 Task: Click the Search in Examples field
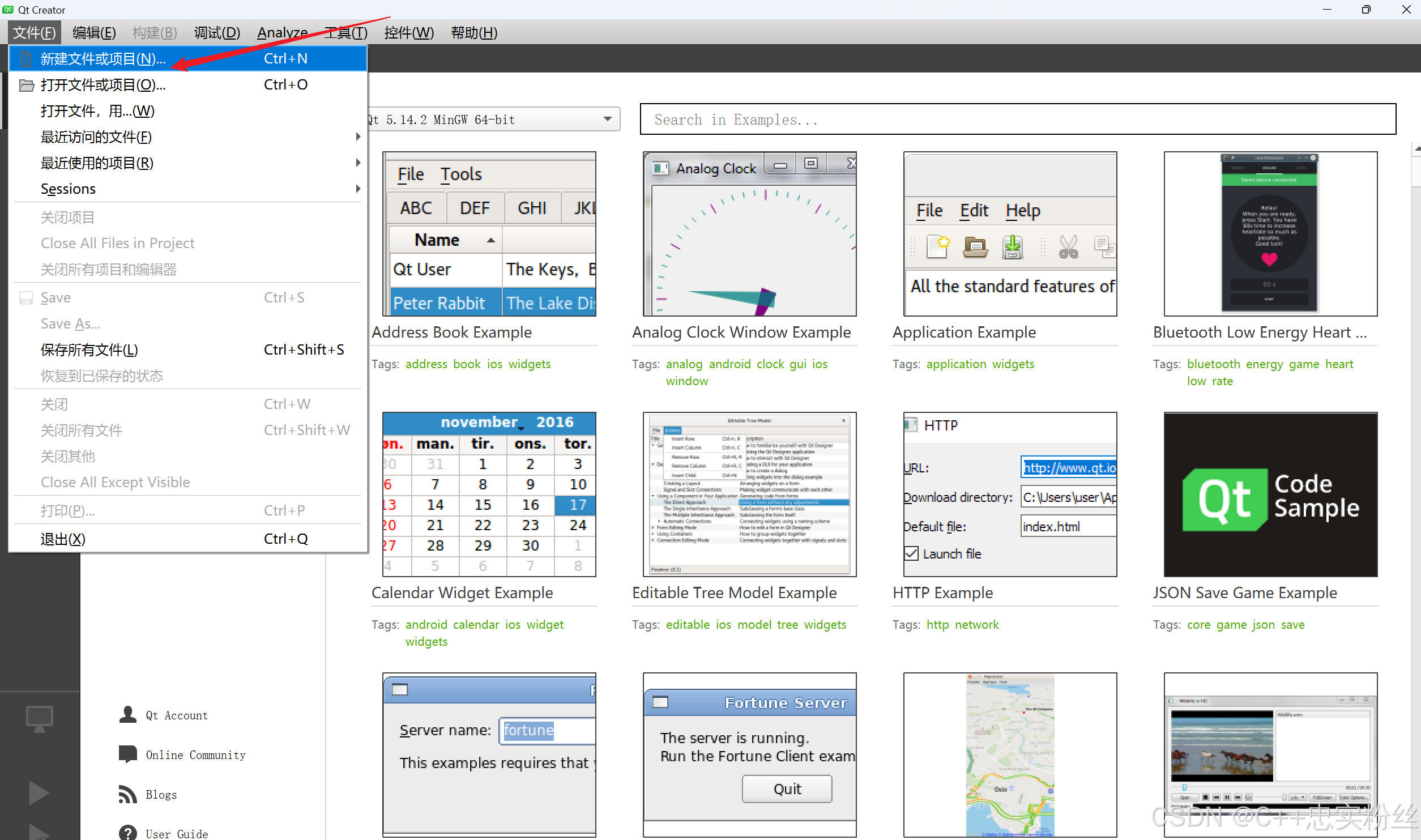pos(1018,119)
